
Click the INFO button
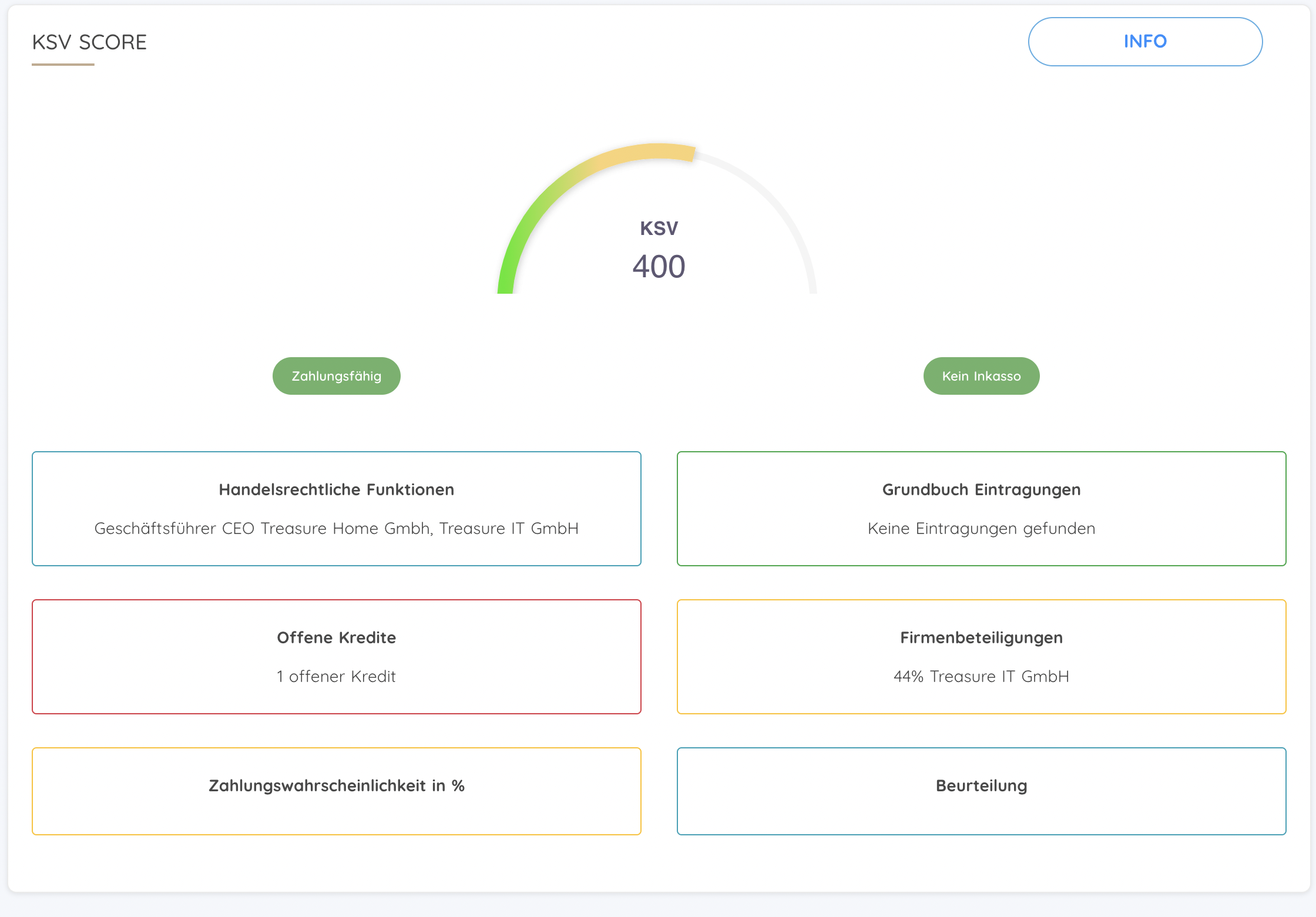click(1145, 42)
